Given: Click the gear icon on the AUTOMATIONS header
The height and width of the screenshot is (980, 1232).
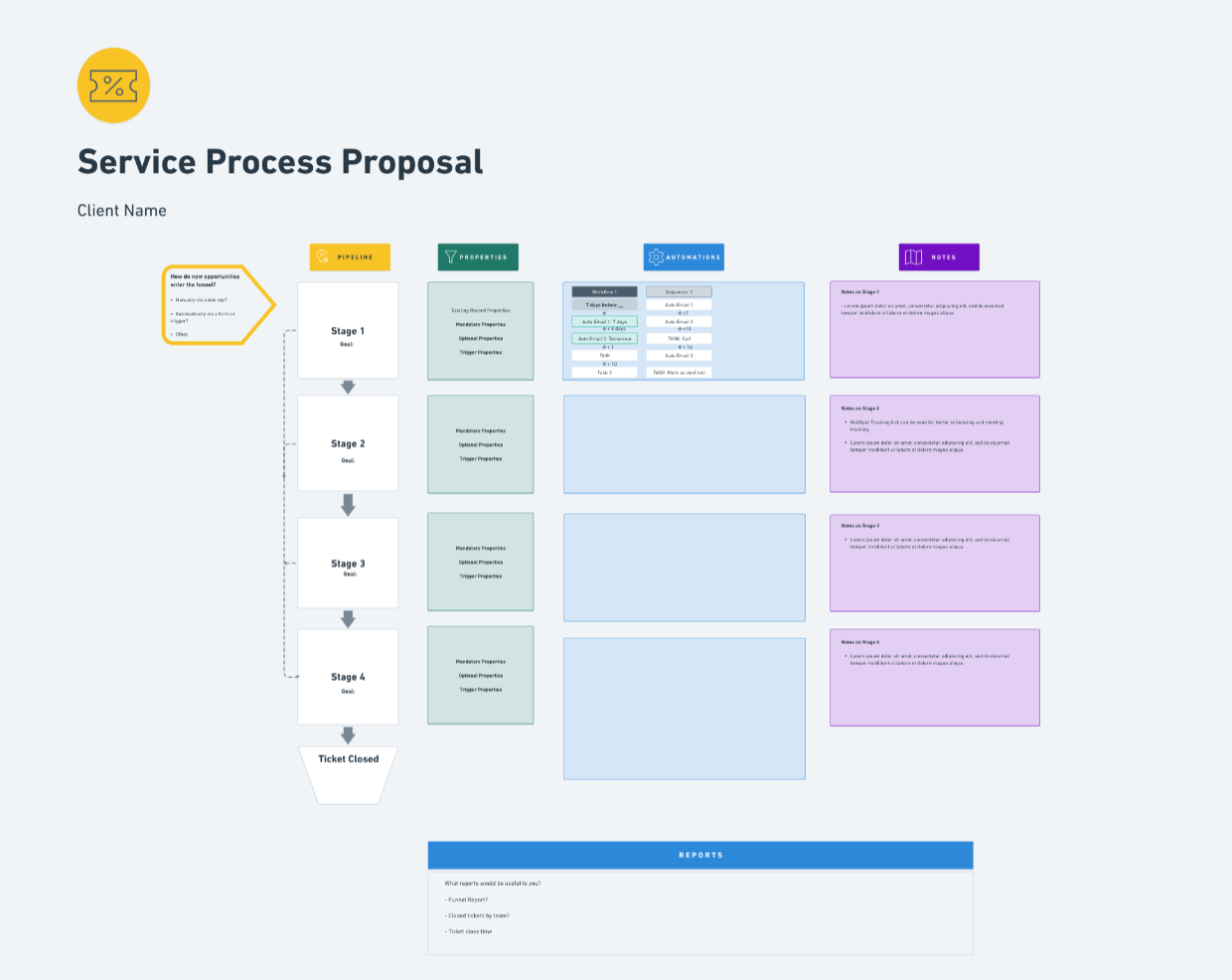Looking at the screenshot, I should point(656,256).
